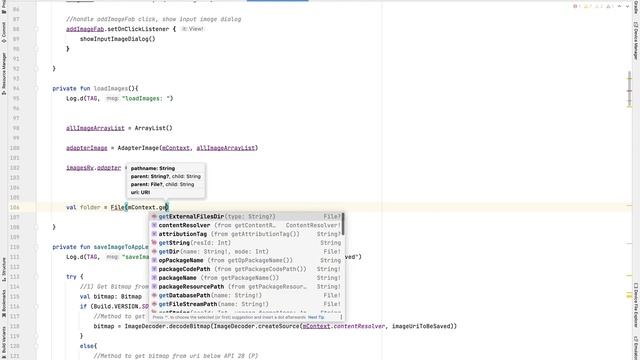640x360 pixels.
Task: Select getFileStreamPath completion suggestion
Action: (246, 304)
